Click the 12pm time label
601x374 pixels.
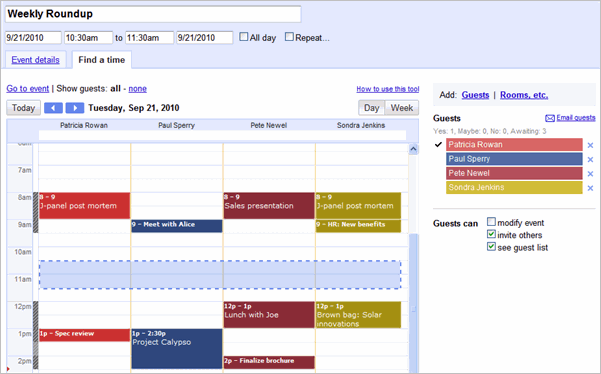coord(23,307)
